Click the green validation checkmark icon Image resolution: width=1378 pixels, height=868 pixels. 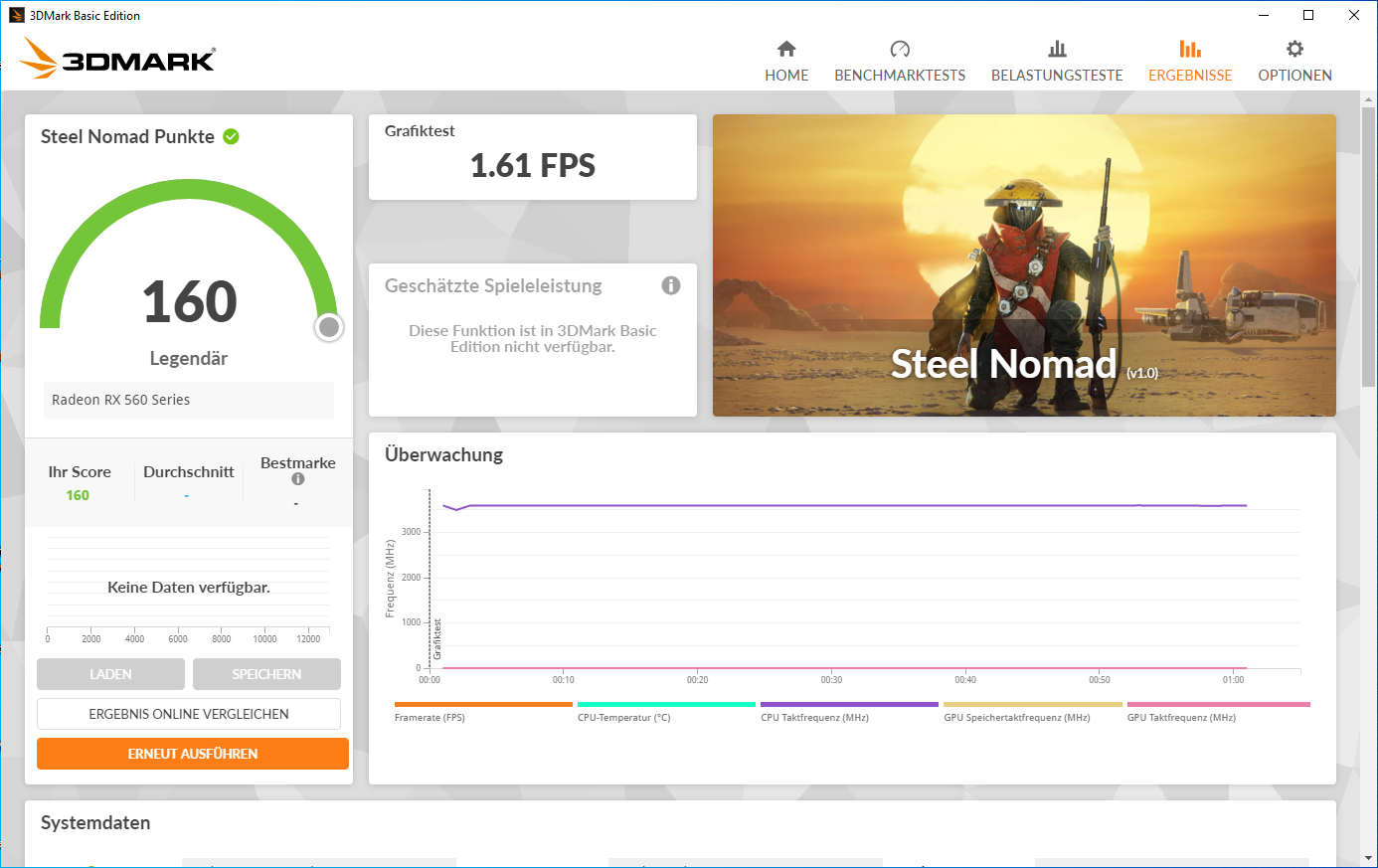pyautogui.click(x=231, y=136)
